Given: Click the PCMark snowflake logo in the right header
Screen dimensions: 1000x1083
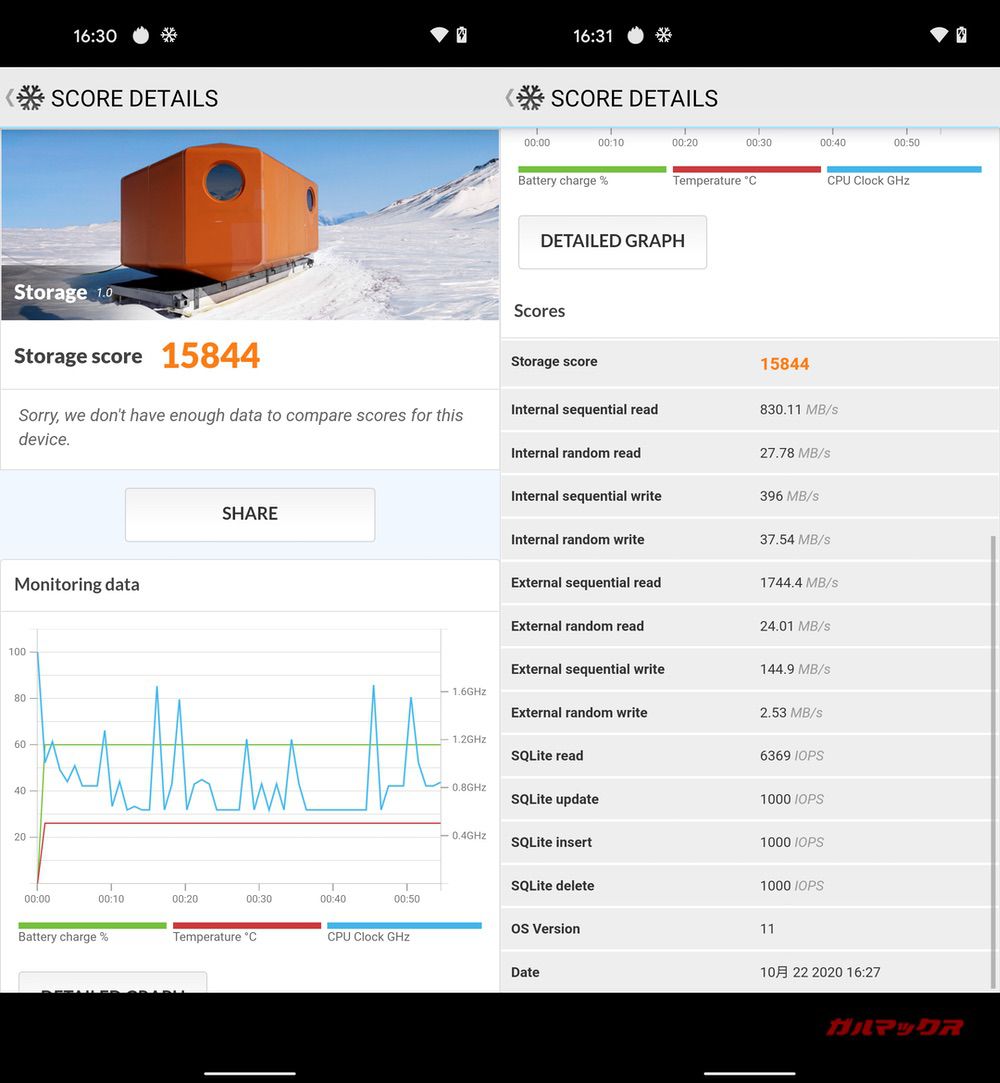Looking at the screenshot, I should click(x=531, y=98).
